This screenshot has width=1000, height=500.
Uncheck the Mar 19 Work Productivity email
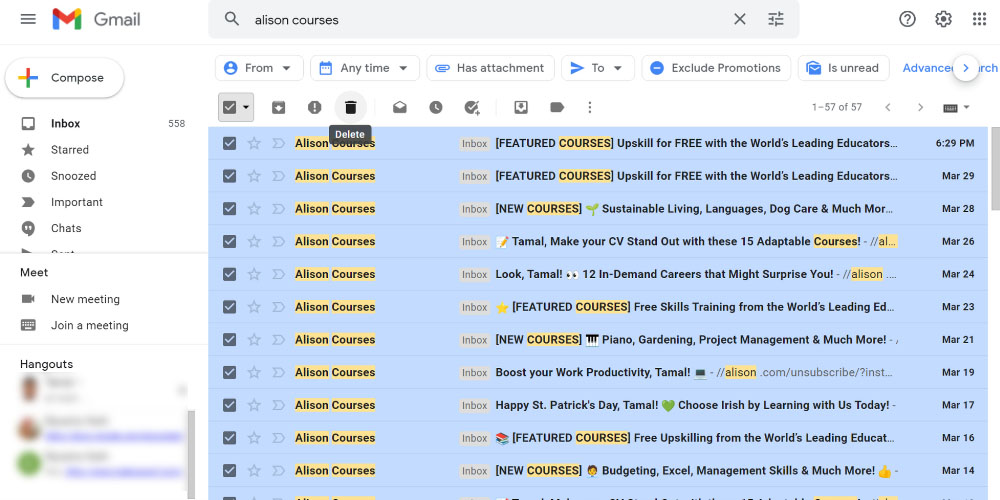pyautogui.click(x=230, y=372)
